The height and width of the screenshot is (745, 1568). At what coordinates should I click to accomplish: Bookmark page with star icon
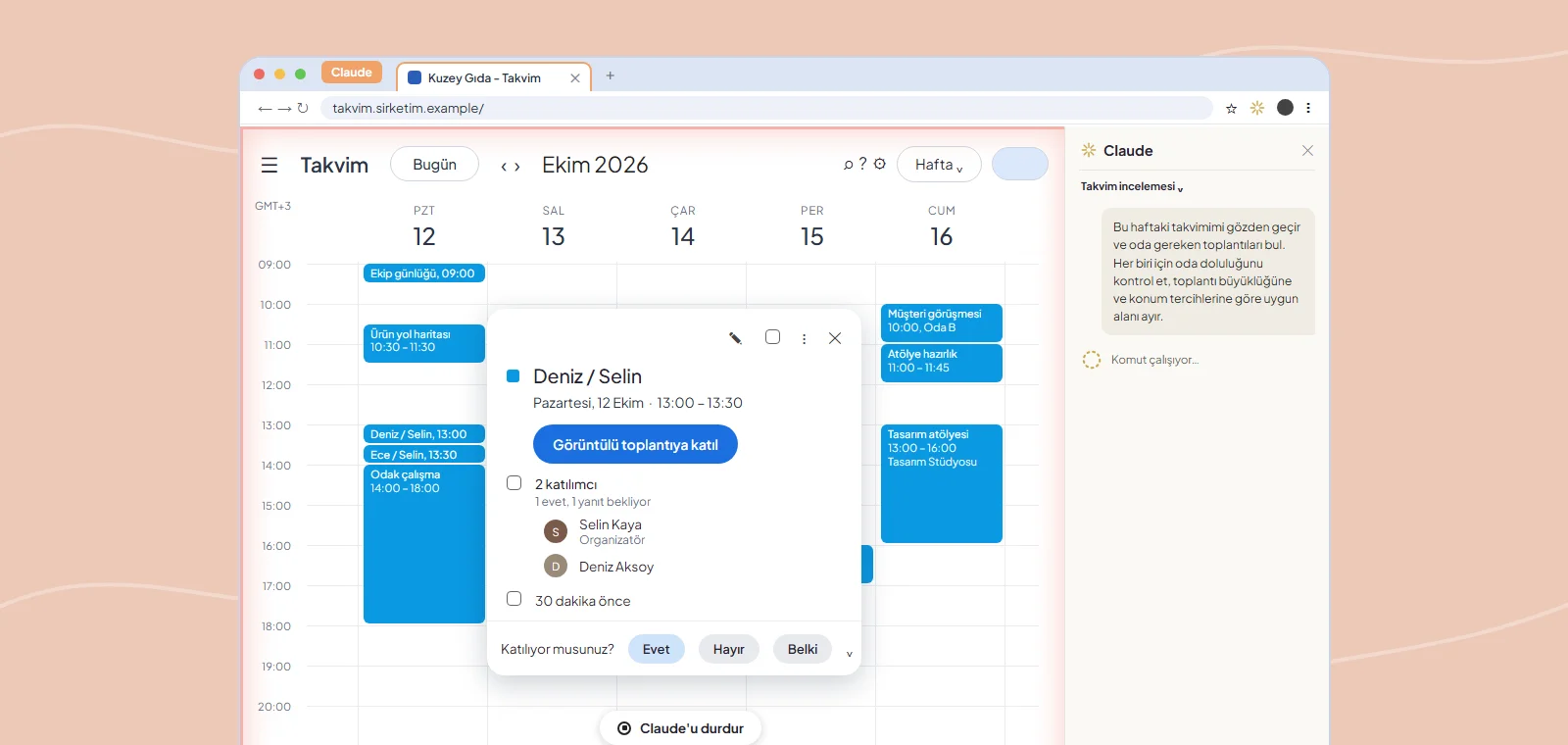point(1231,108)
